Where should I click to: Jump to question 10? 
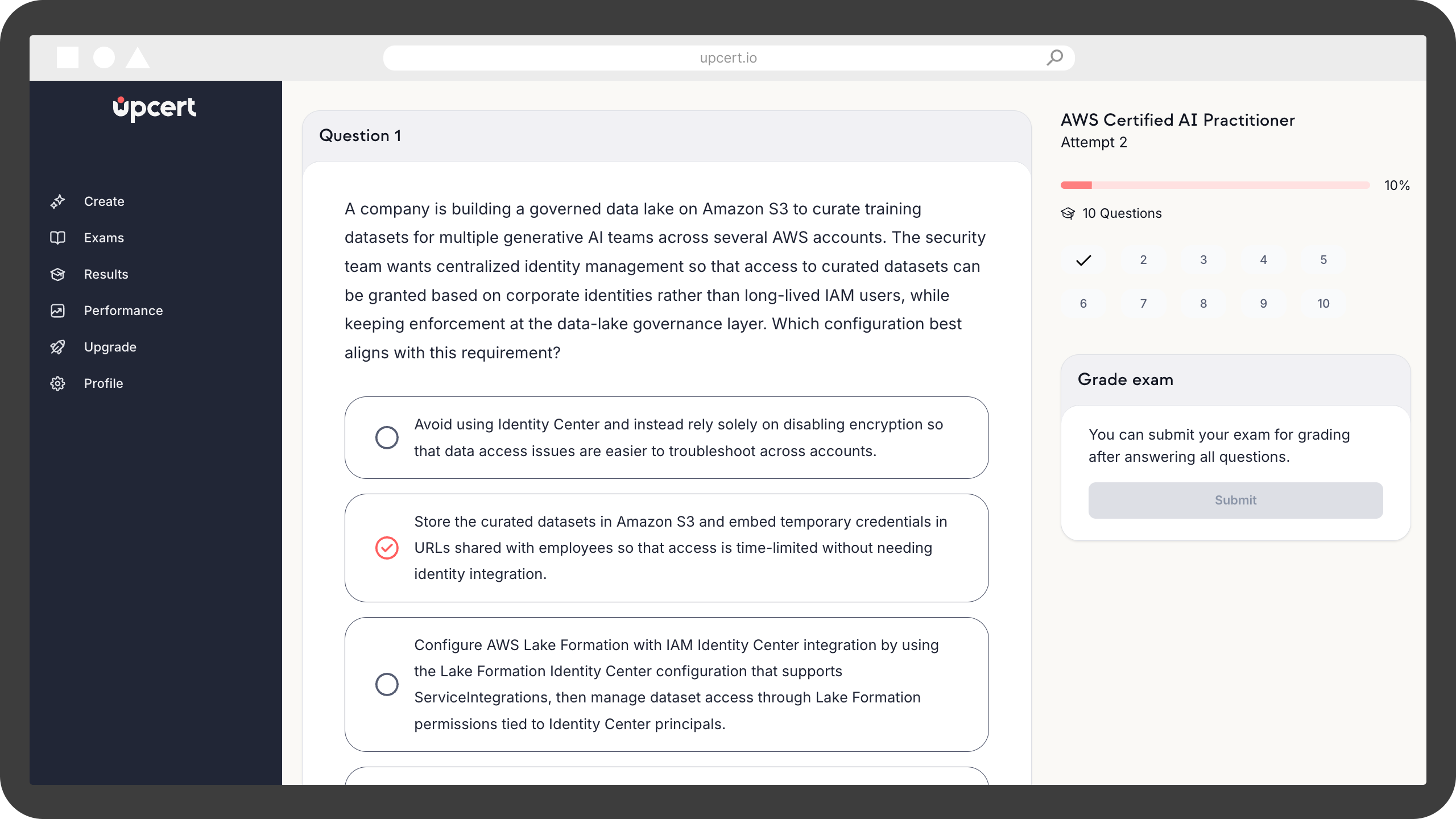tap(1323, 303)
